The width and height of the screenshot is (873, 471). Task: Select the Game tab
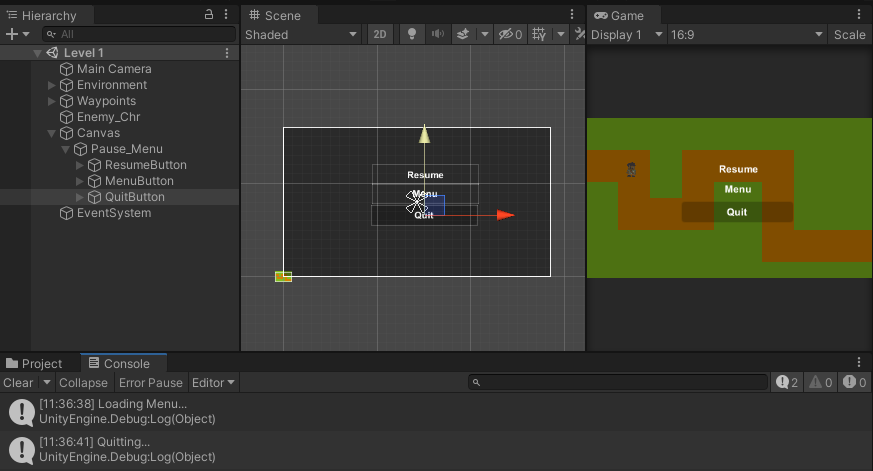tap(620, 15)
